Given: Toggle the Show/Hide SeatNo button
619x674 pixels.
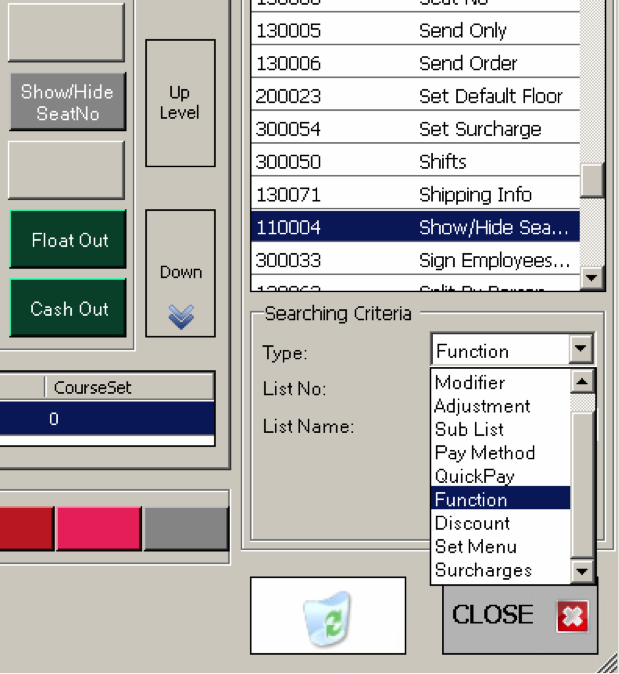Looking at the screenshot, I should pos(68,102).
